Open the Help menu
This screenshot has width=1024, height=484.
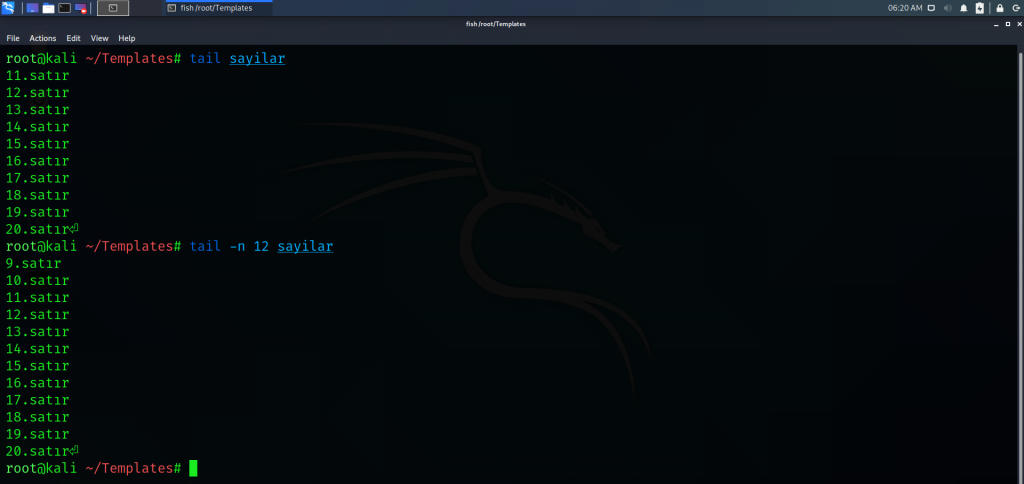[126, 38]
